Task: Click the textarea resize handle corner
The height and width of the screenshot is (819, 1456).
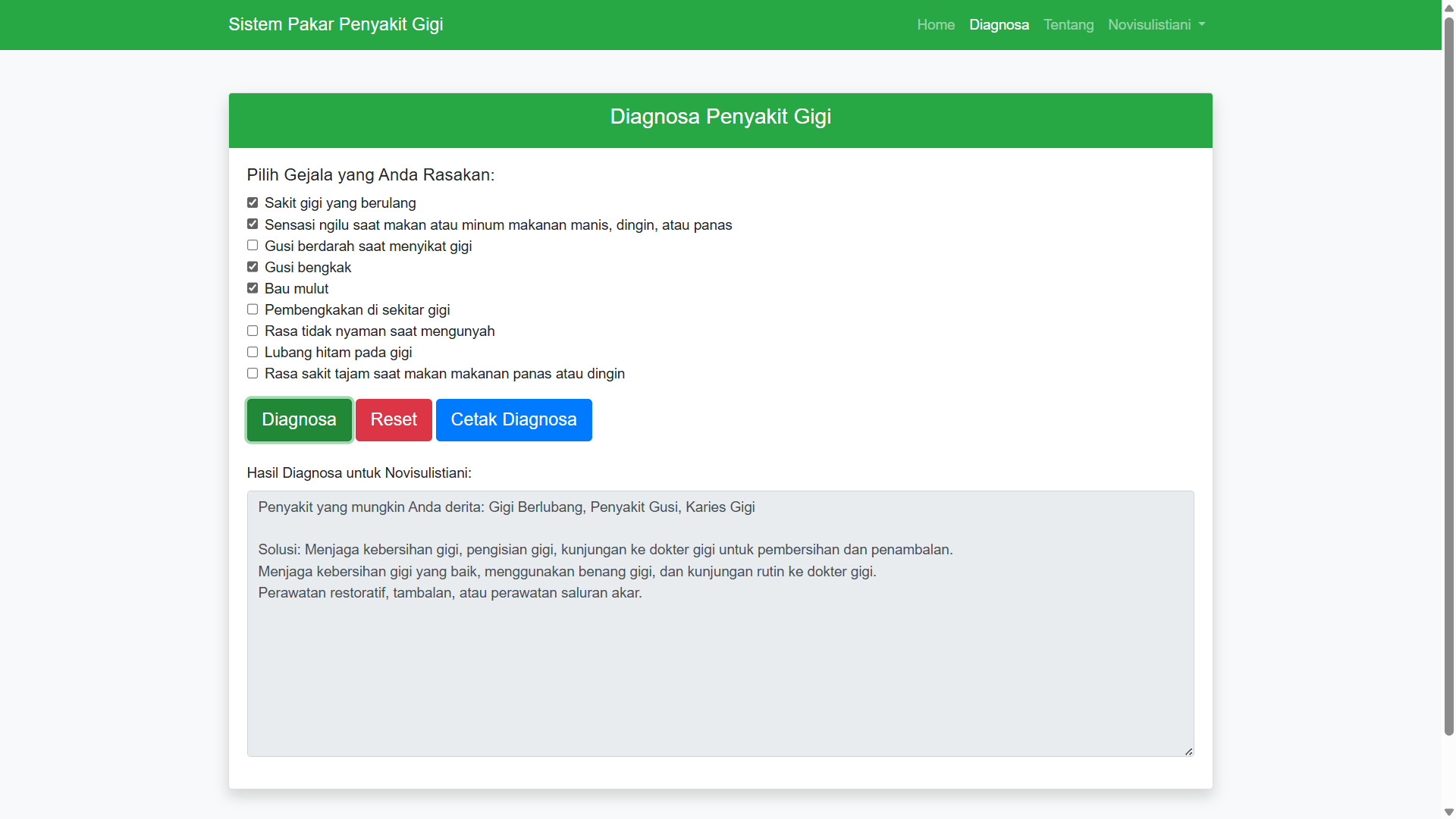Action: click(1188, 751)
